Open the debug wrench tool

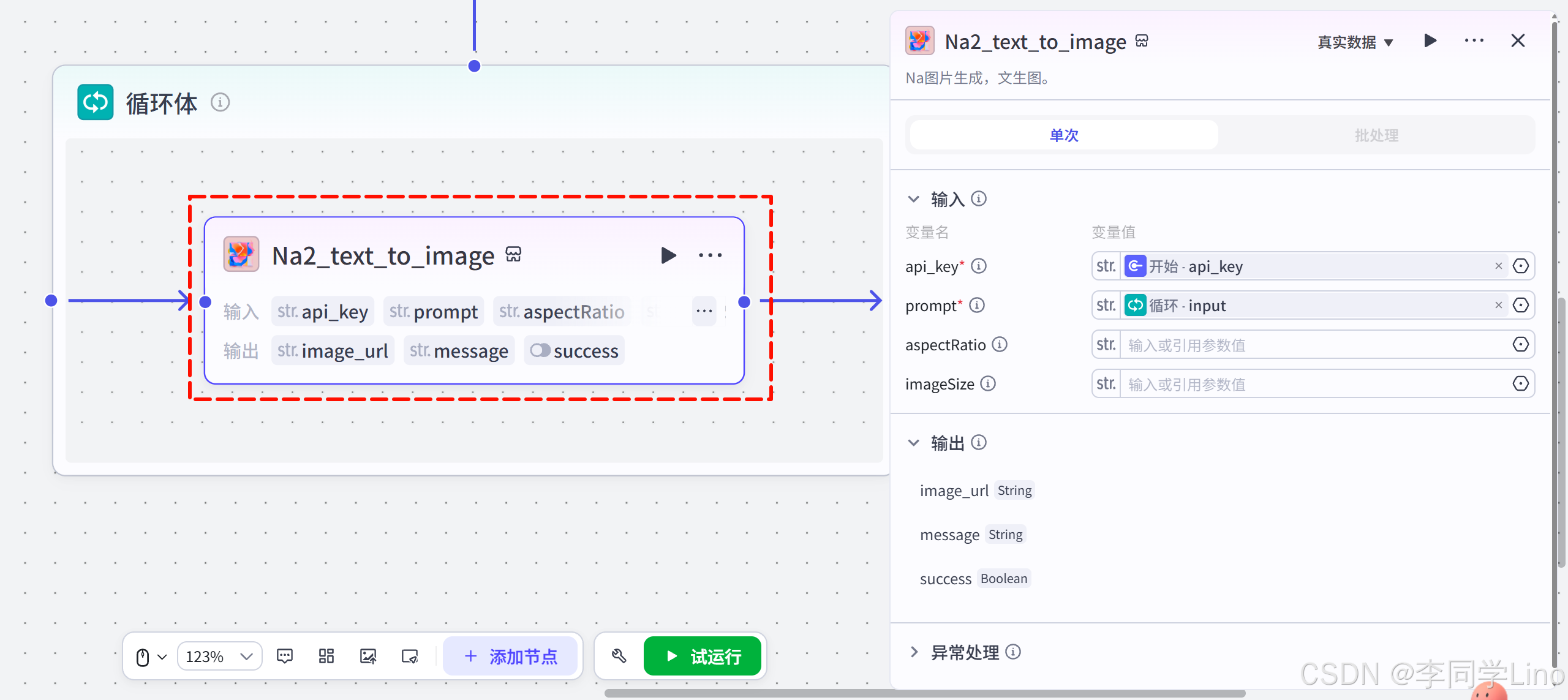(619, 657)
